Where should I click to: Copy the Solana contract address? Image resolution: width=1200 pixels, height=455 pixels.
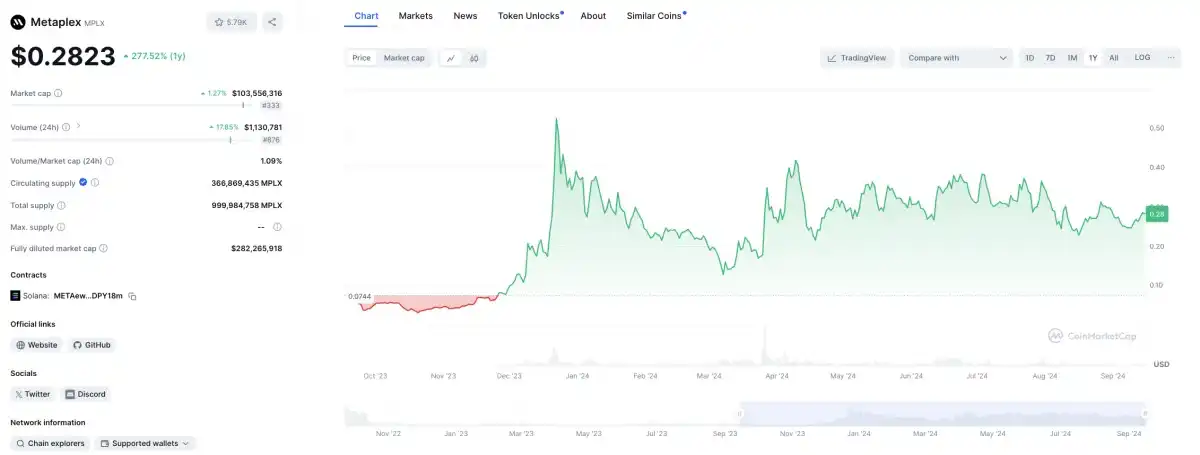pos(132,296)
